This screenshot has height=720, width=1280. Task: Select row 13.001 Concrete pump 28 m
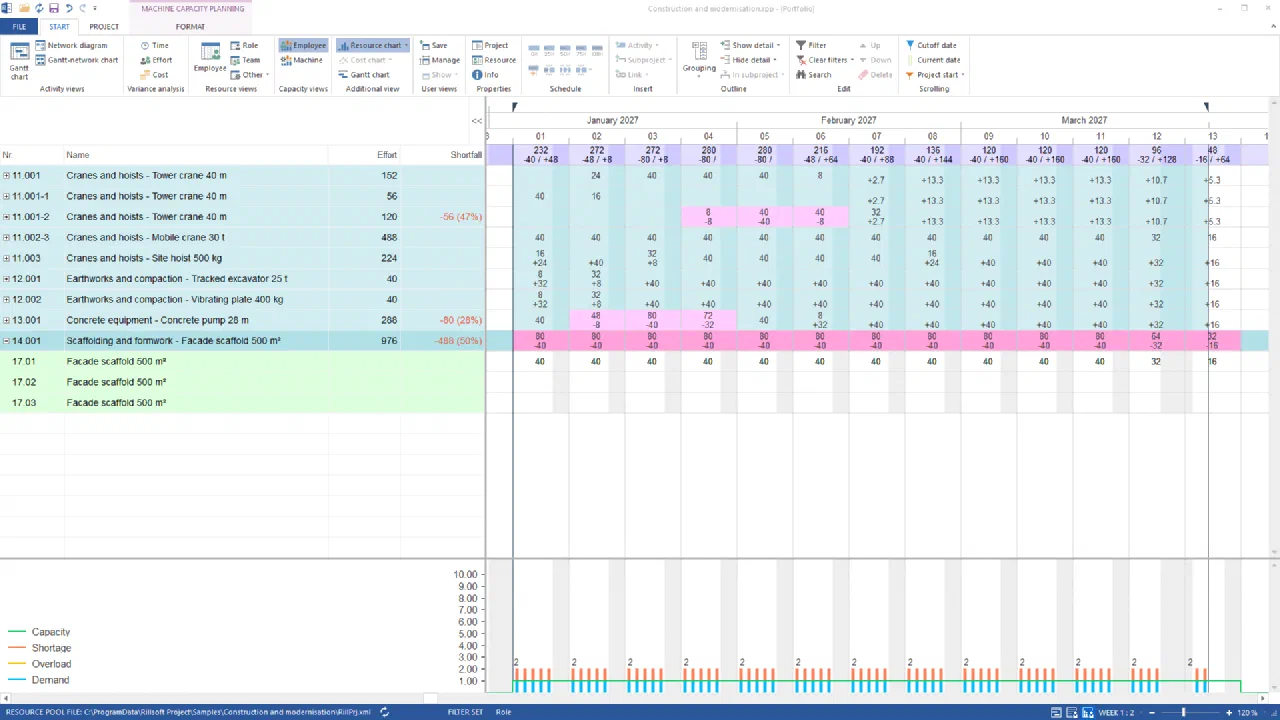coord(242,320)
